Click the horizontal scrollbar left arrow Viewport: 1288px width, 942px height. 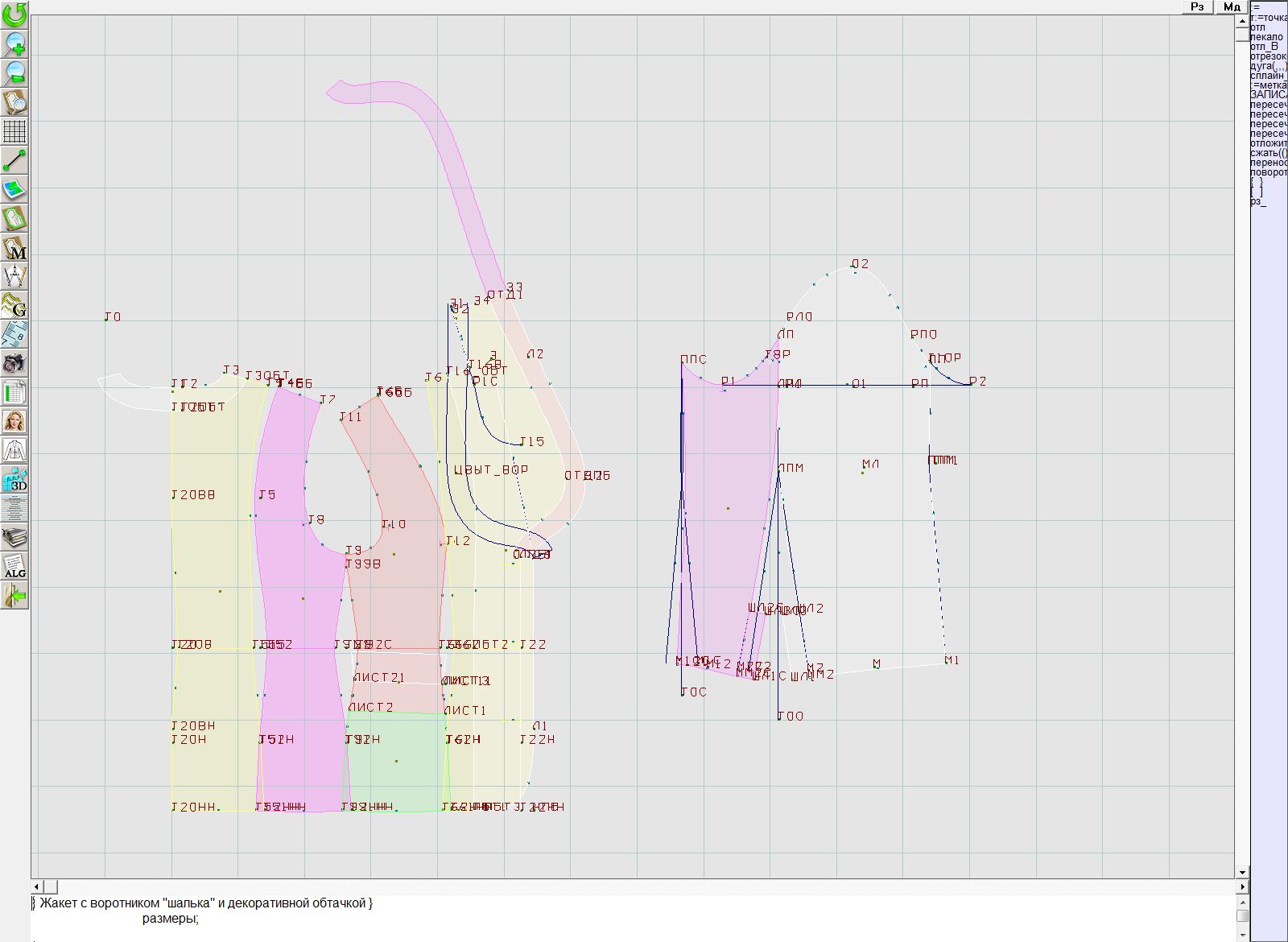pyautogui.click(x=36, y=886)
